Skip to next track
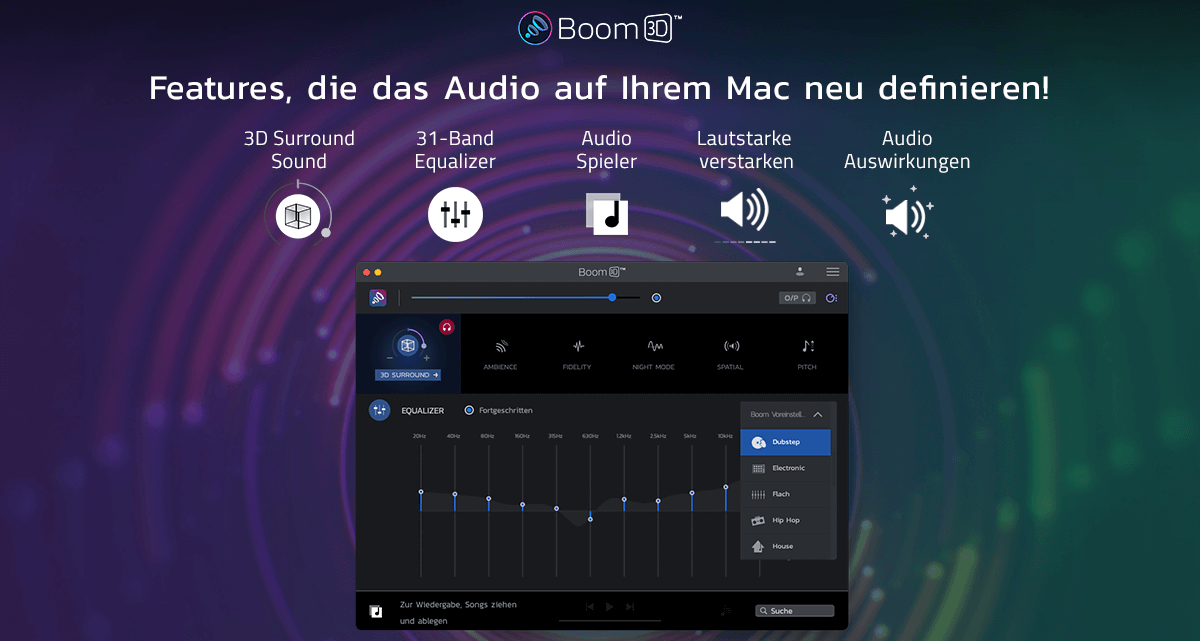This screenshot has width=1200, height=641. pyautogui.click(x=630, y=607)
